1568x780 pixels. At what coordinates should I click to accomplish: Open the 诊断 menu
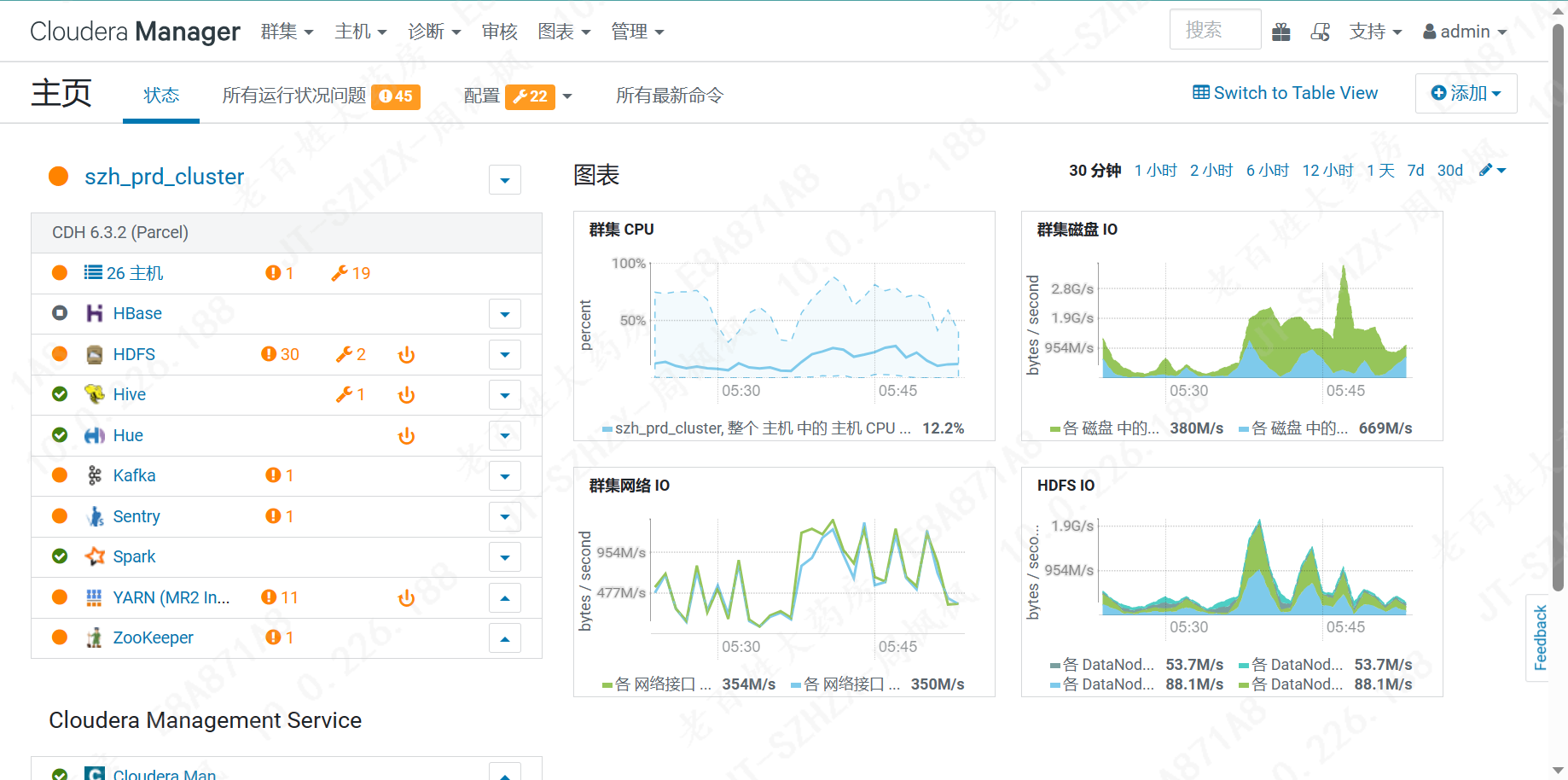(x=434, y=32)
